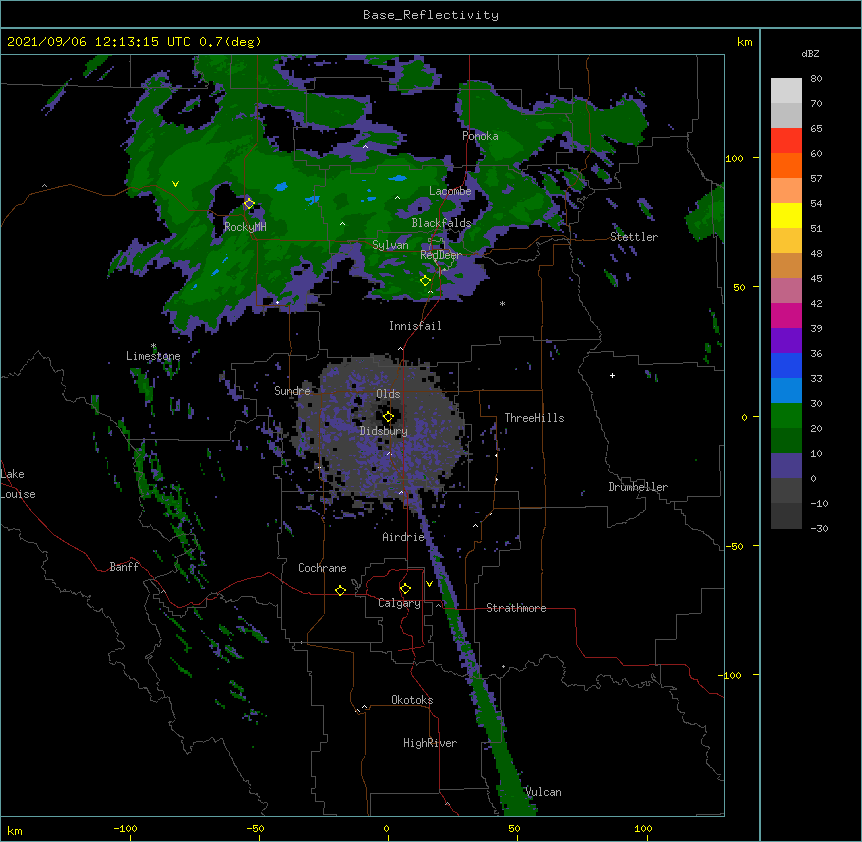The image size is (862, 842).
Task: Click the Limestone label
Action: tap(153, 356)
